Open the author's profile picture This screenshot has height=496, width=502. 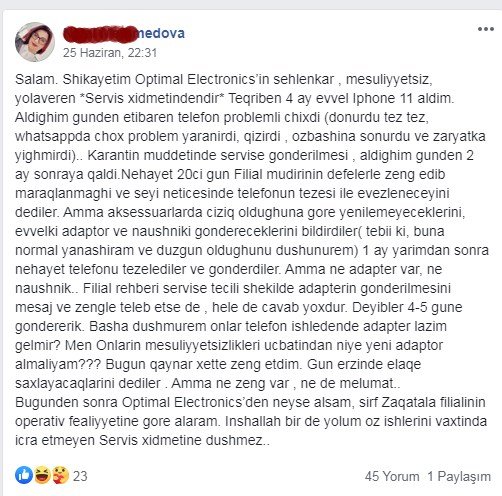point(35,42)
